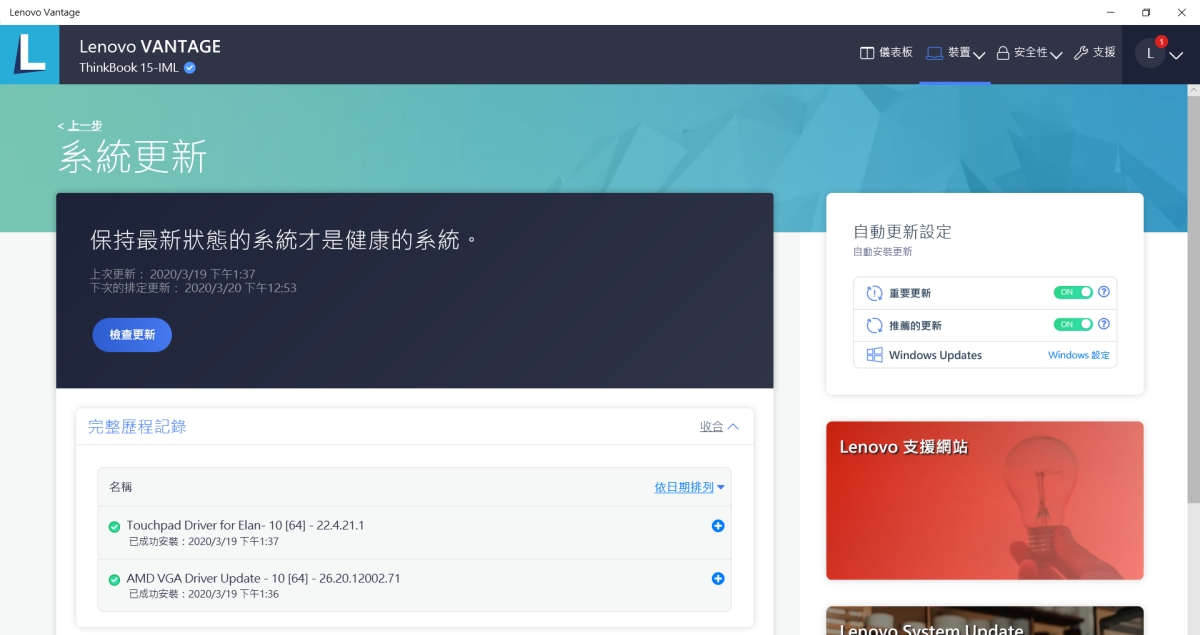Image resolution: width=1200 pixels, height=635 pixels.
Task: Click the 完整歷程記錄 heading
Action: 137,426
